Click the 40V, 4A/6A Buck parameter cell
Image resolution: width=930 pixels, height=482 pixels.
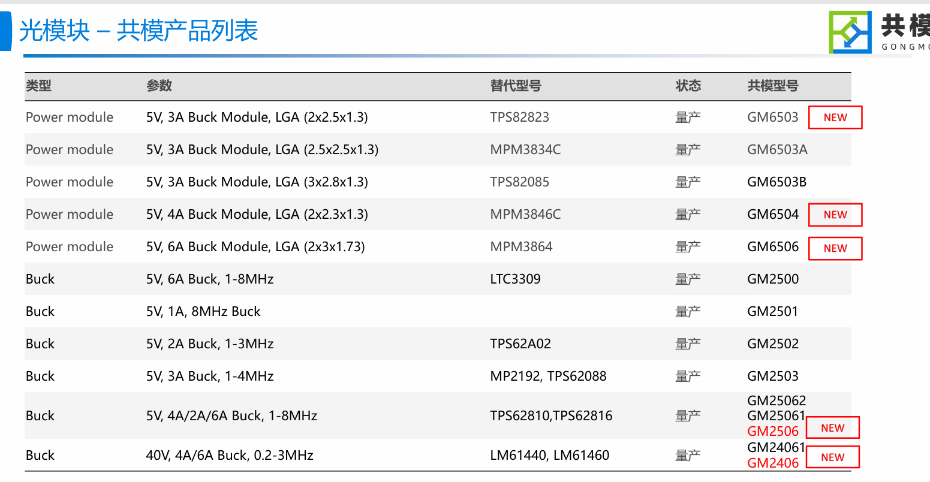[x=230, y=455]
